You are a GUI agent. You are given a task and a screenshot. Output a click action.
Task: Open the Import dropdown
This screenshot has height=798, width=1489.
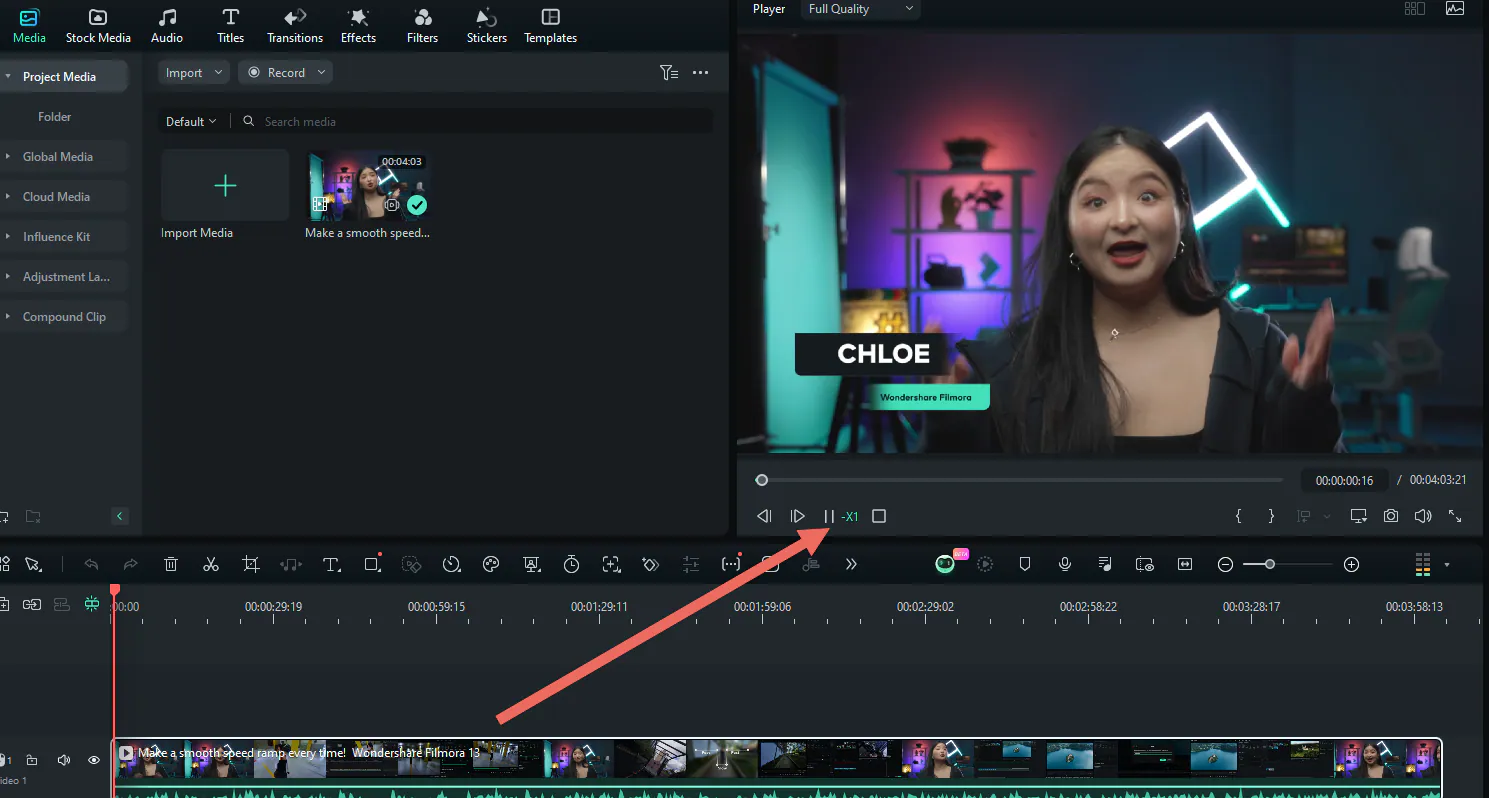pyautogui.click(x=194, y=72)
